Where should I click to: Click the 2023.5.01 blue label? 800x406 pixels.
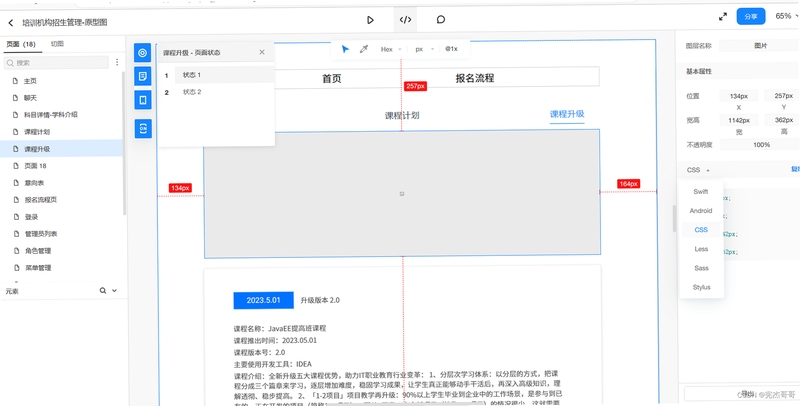point(263,300)
